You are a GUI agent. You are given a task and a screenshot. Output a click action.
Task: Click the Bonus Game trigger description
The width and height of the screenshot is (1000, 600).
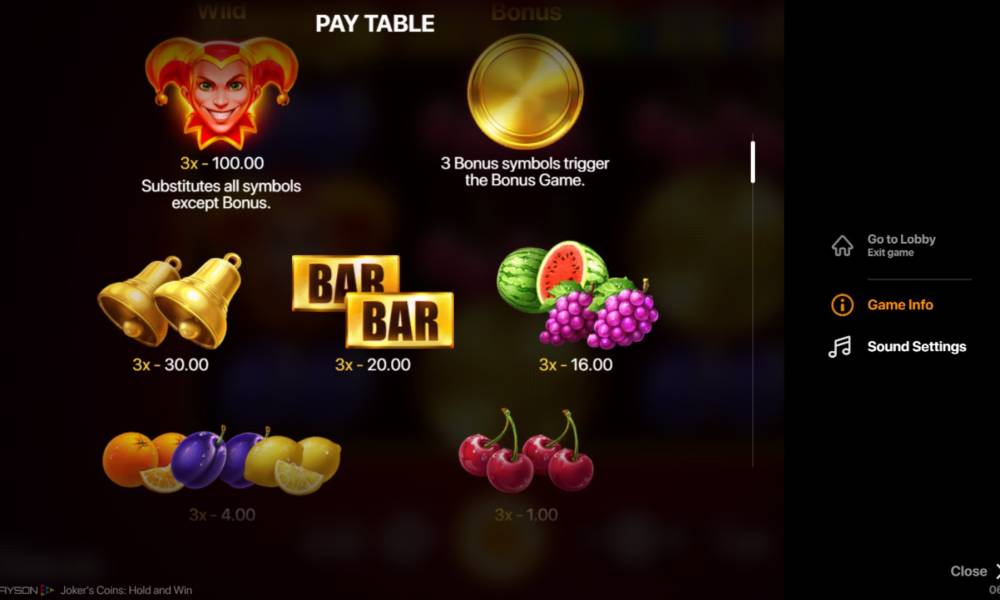point(525,172)
